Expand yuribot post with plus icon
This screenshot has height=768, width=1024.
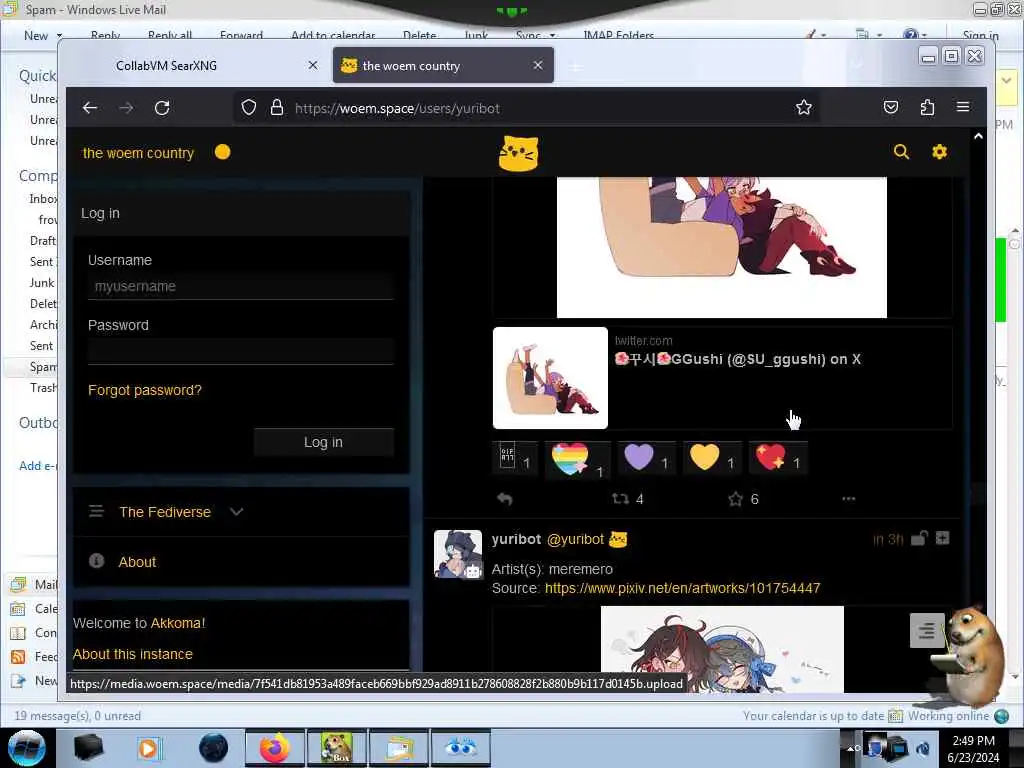[942, 538]
